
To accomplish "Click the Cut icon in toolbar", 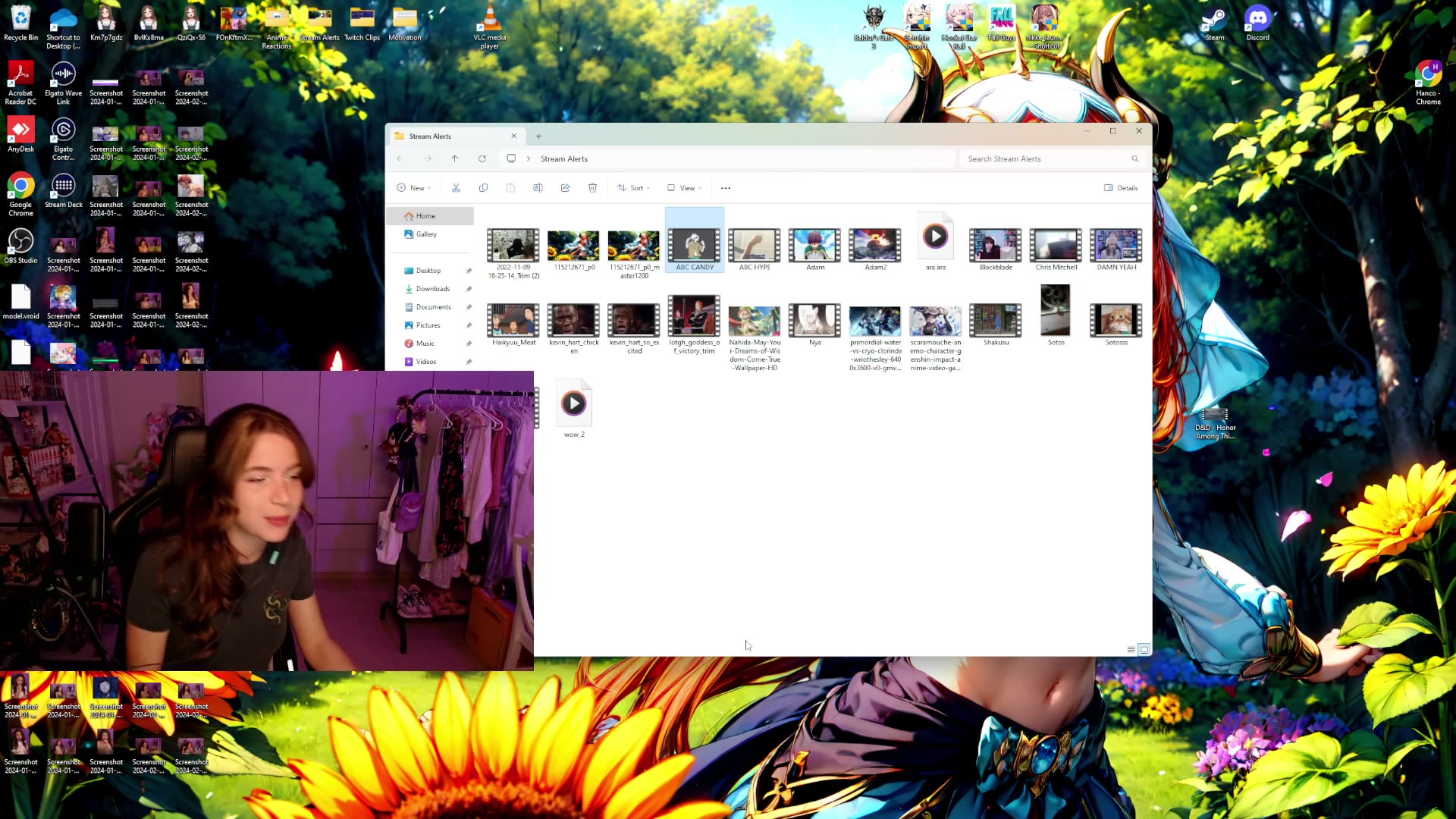I will (456, 188).
